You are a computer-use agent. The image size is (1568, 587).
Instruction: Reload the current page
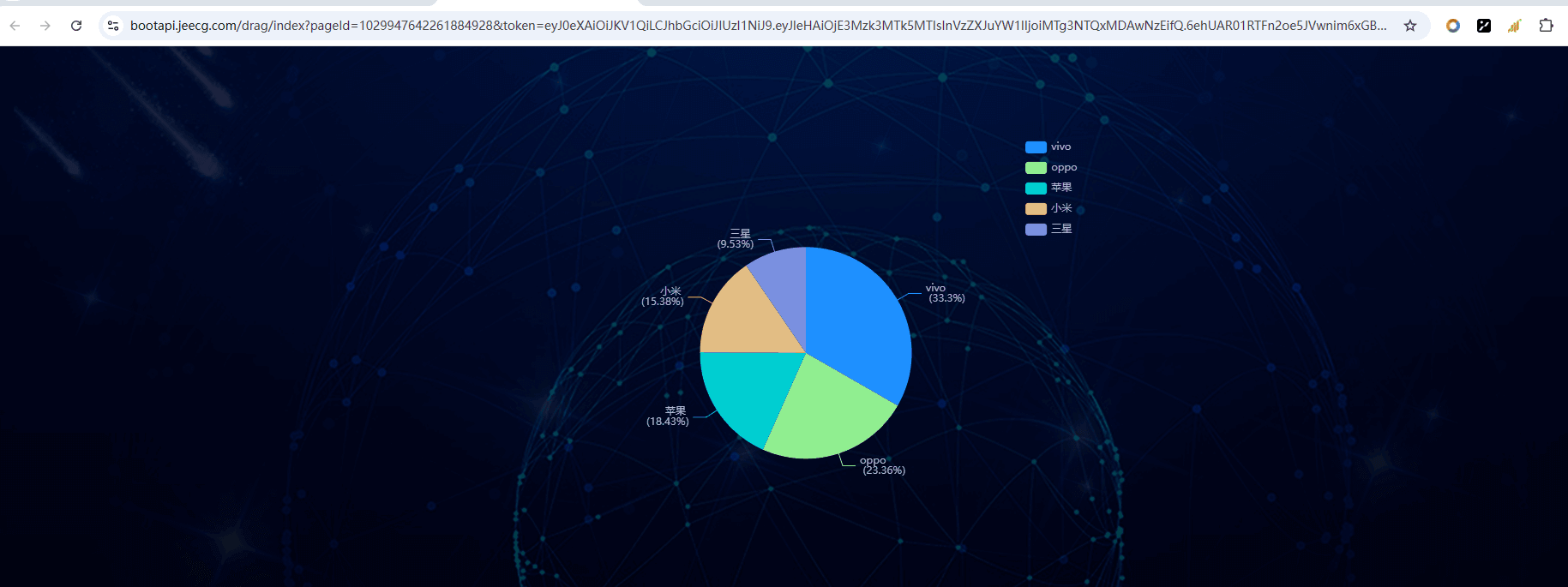click(76, 26)
